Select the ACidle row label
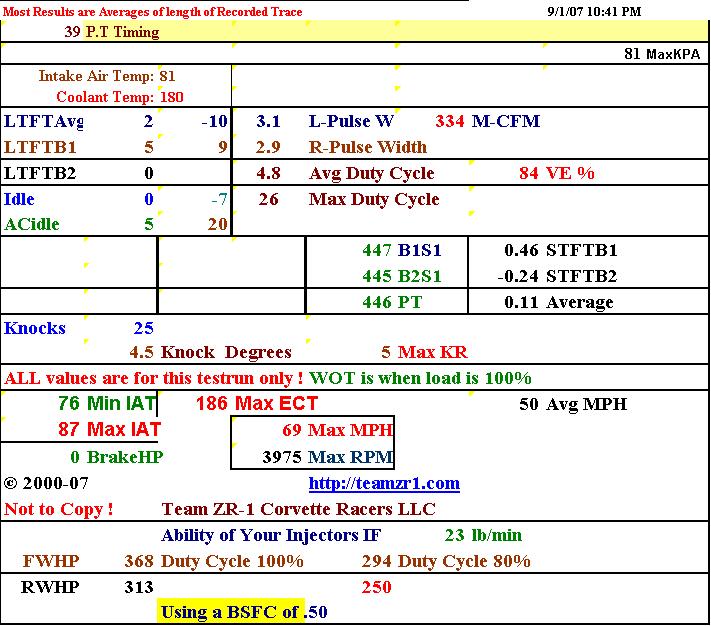The width and height of the screenshot is (711, 626). [32, 225]
